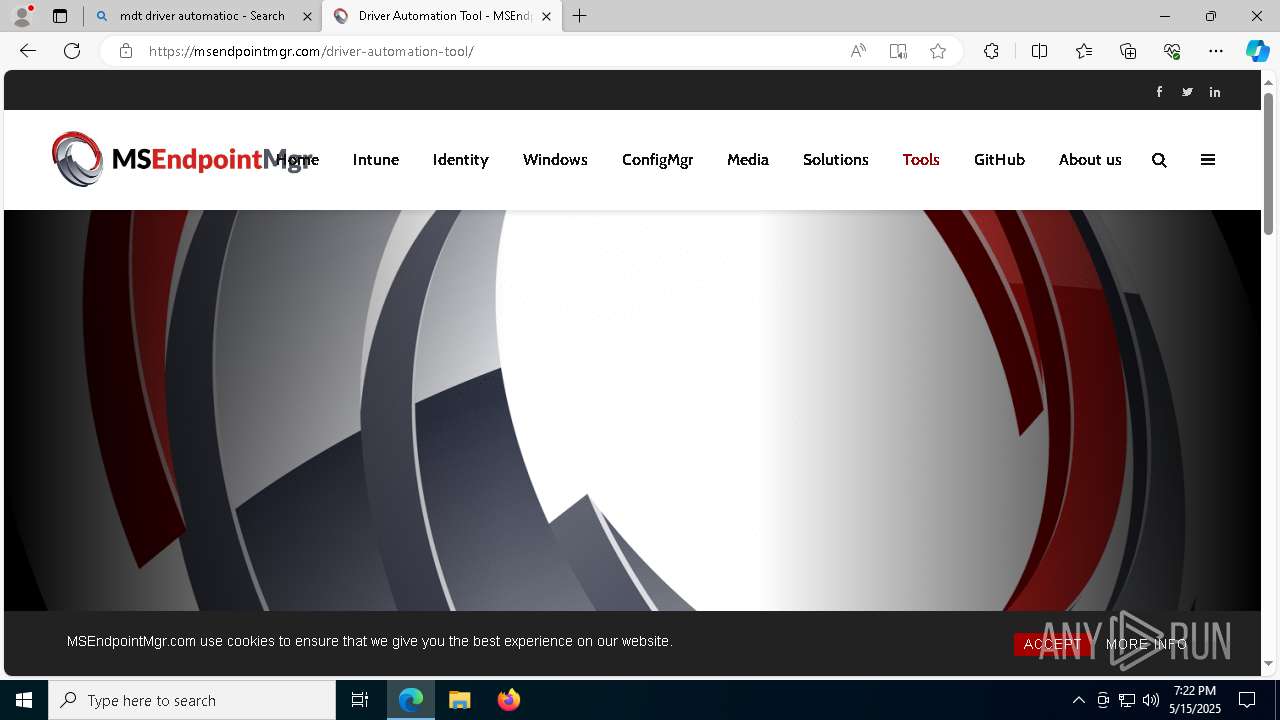Open the site's LinkedIn page icon
Image resolution: width=1280 pixels, height=720 pixels.
point(1215,92)
